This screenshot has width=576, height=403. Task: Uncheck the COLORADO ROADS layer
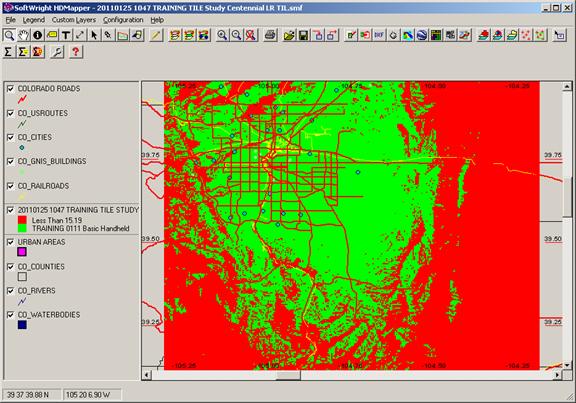click(x=11, y=89)
